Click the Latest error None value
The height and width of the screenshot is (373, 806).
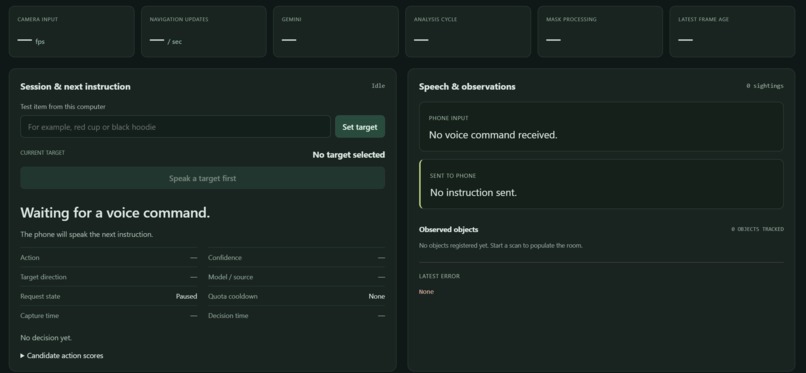(426, 291)
